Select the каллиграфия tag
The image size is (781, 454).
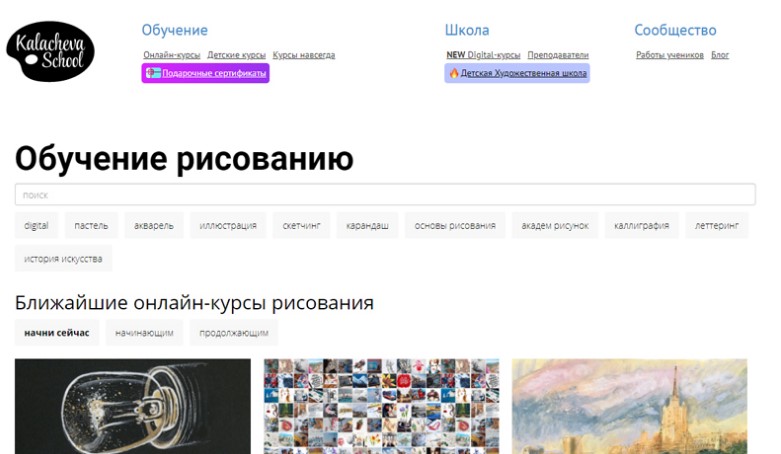641,226
